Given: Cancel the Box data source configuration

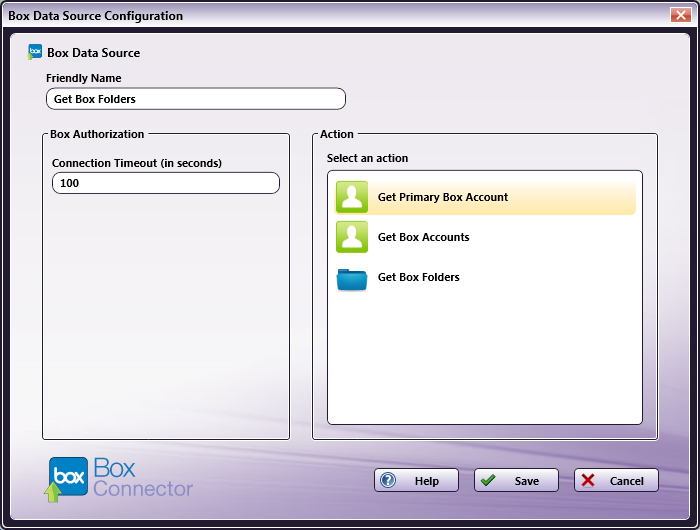Looking at the screenshot, I should coord(616,480).
